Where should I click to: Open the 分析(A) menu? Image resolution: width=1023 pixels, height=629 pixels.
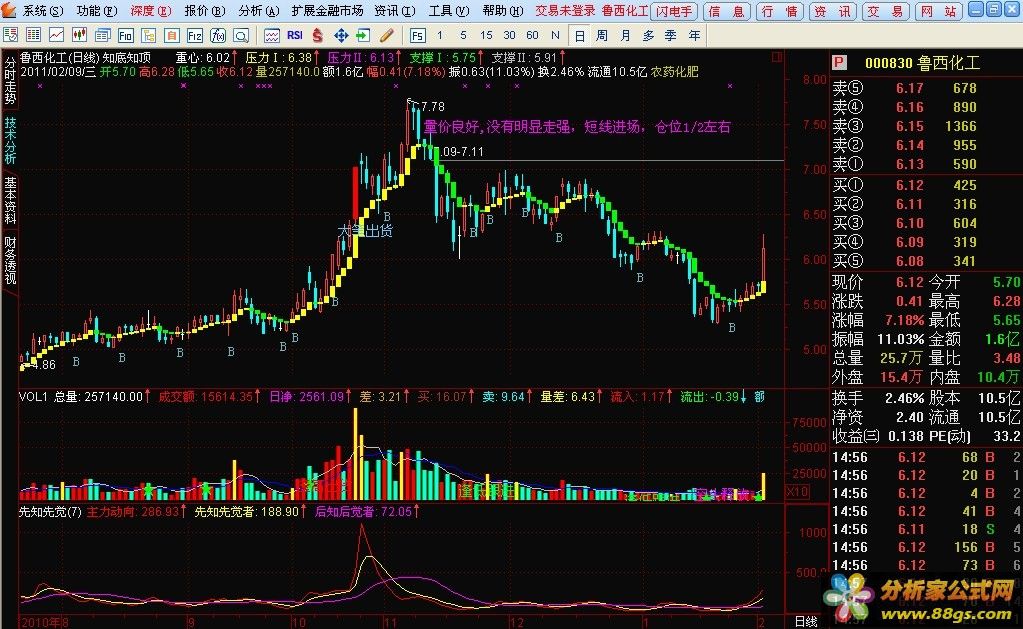258,11
